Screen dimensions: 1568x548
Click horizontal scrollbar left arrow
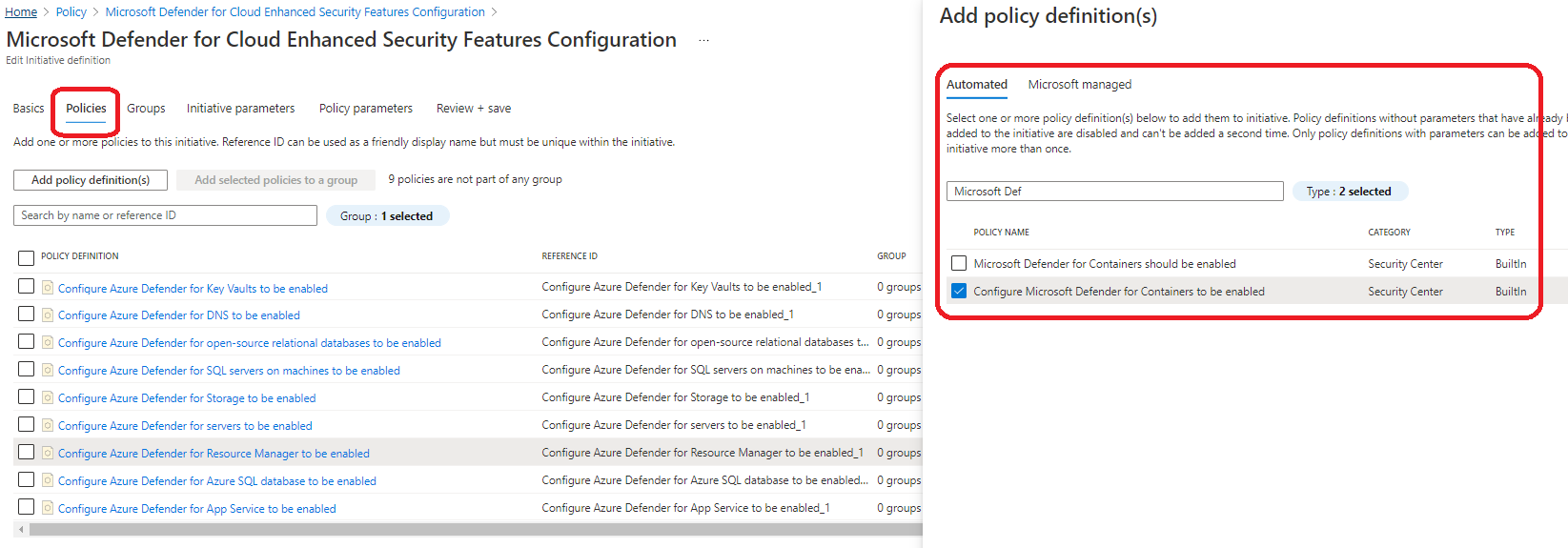click(x=21, y=529)
